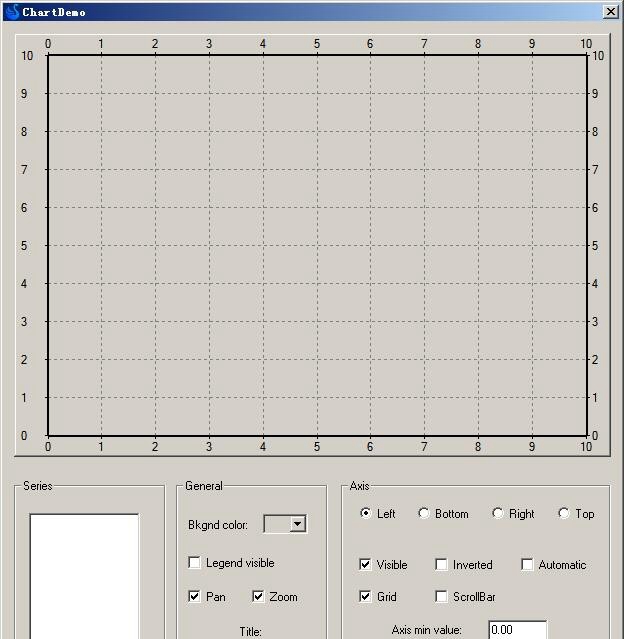Click the 'Bkgnd color:' label

pos(218,525)
